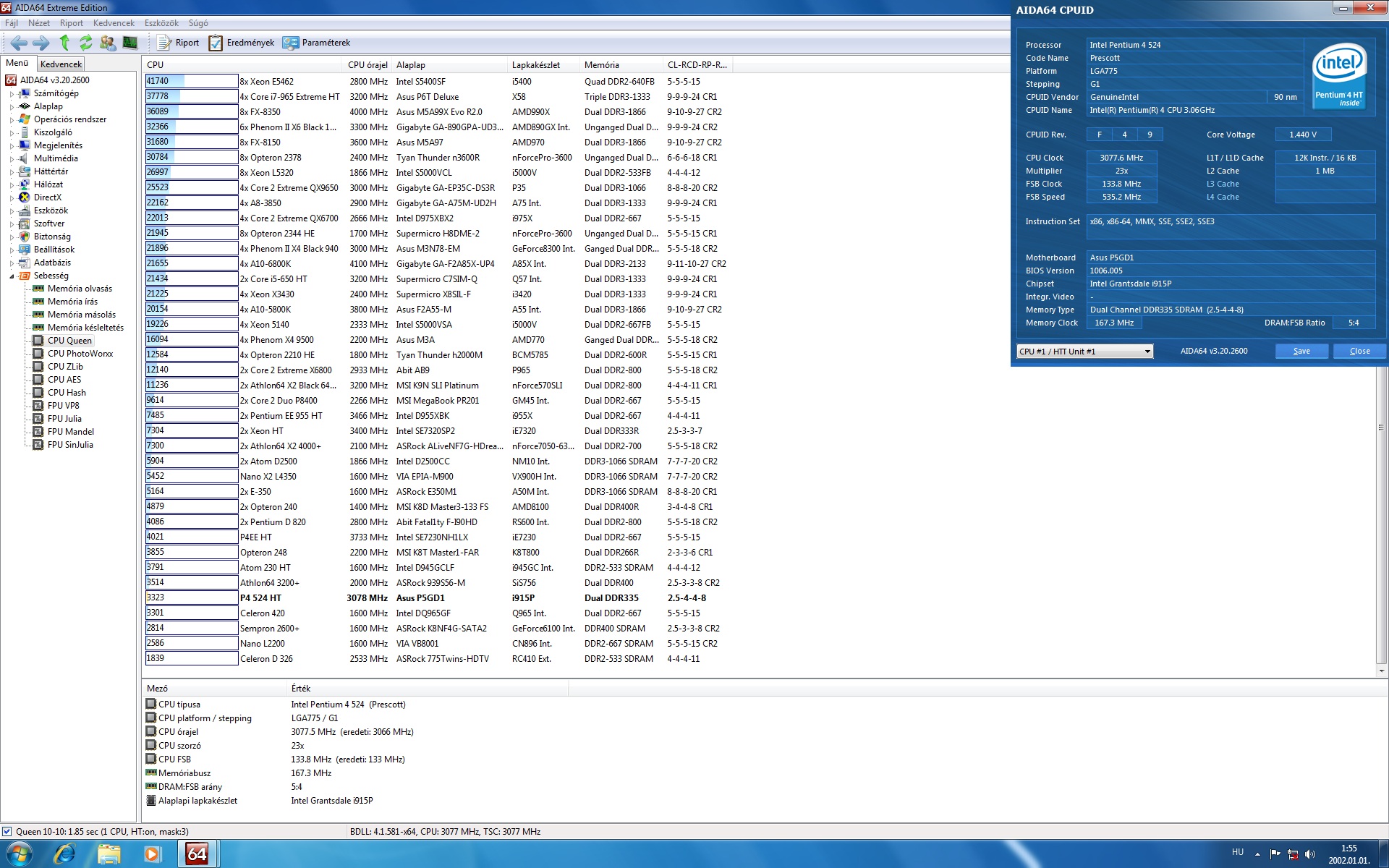
Task: Open the Nézet menu
Action: 39,23
